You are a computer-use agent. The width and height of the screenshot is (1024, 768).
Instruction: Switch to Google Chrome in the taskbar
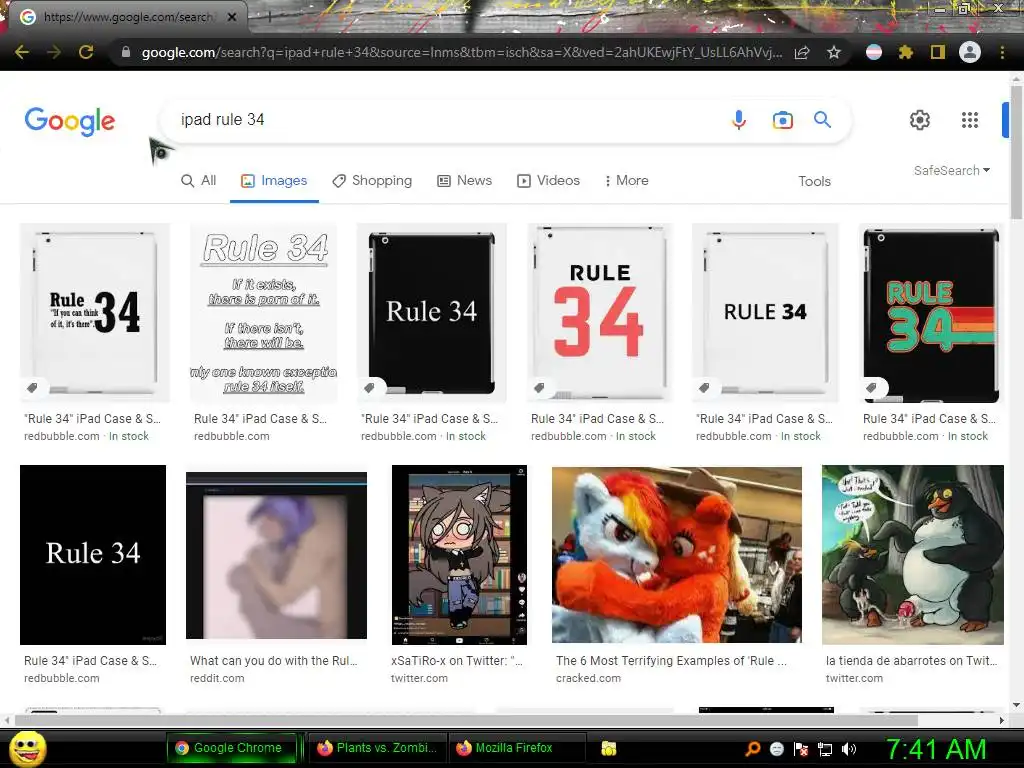[x=232, y=748]
